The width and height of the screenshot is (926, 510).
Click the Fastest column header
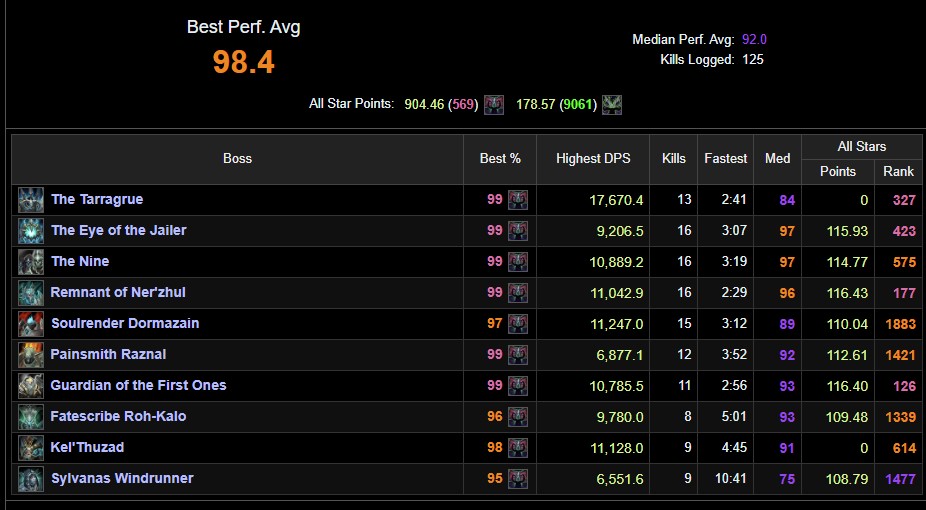tap(726, 159)
